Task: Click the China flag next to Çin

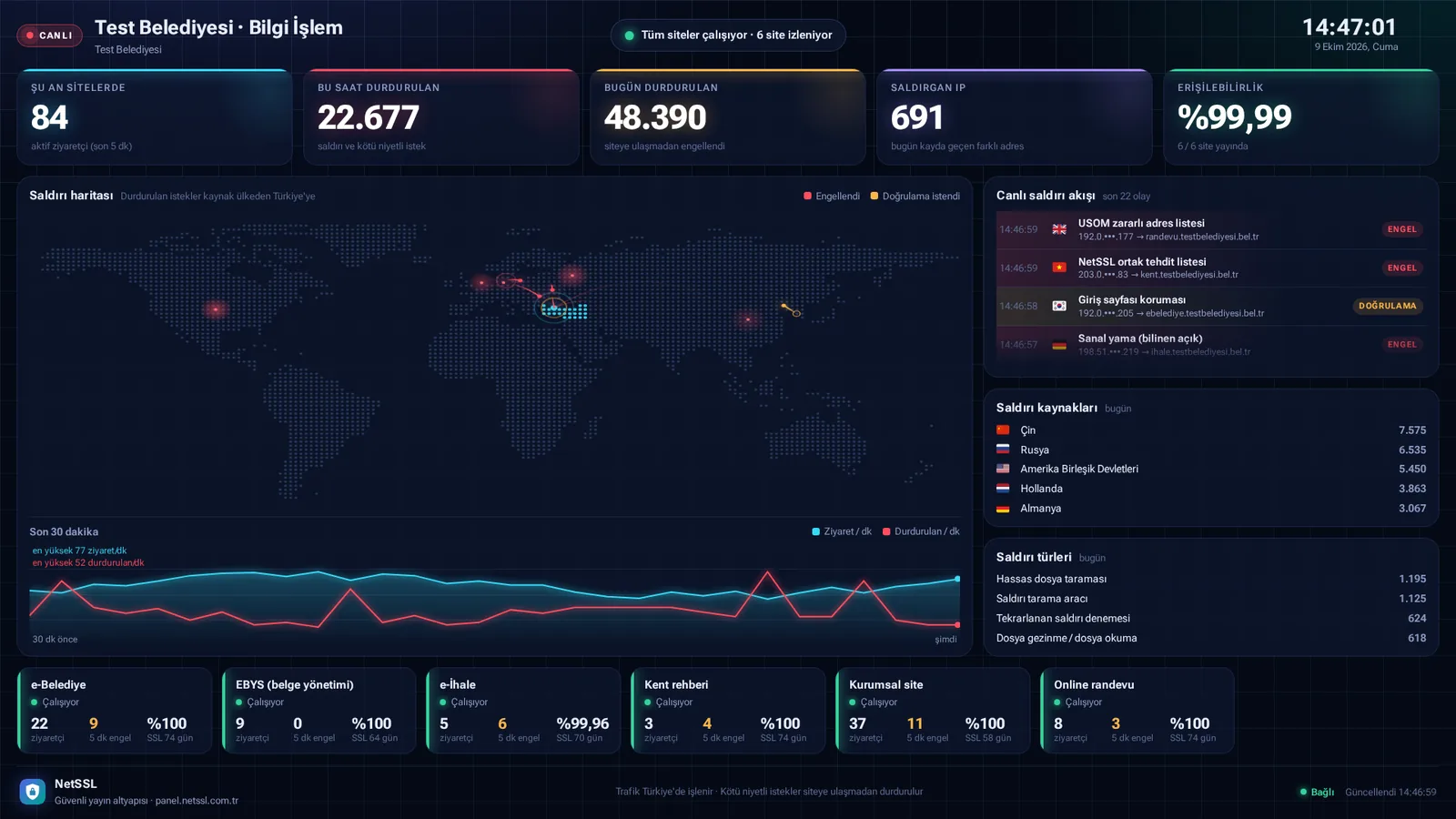Action: 1003,430
